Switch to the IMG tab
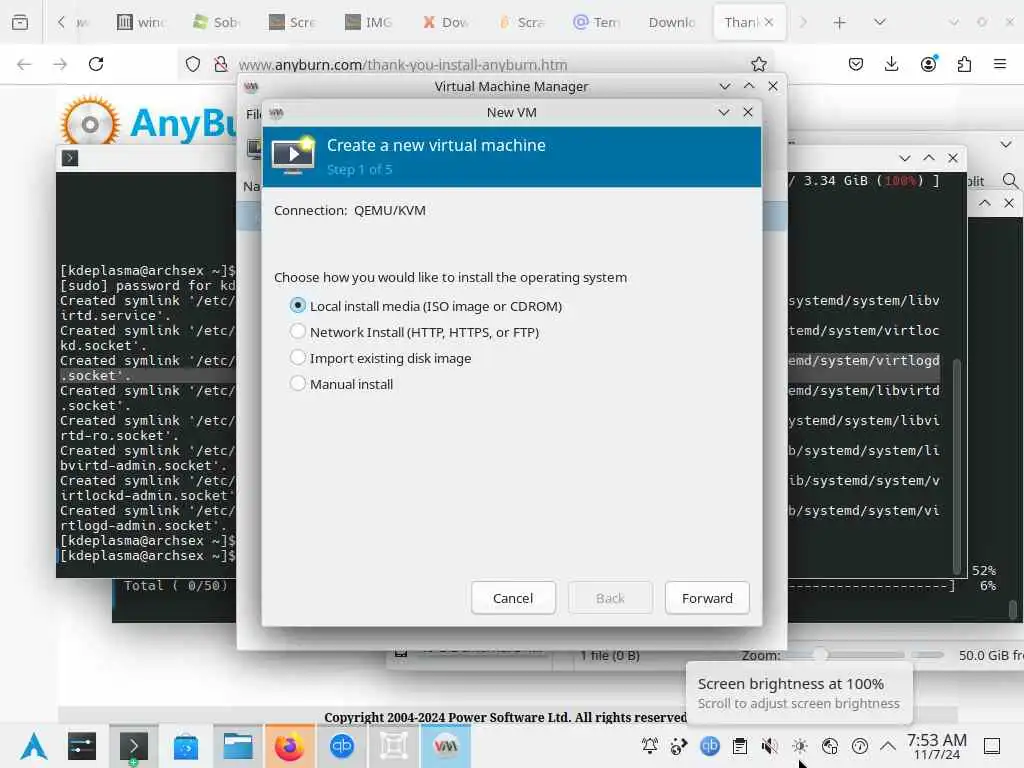 pyautogui.click(x=368, y=22)
